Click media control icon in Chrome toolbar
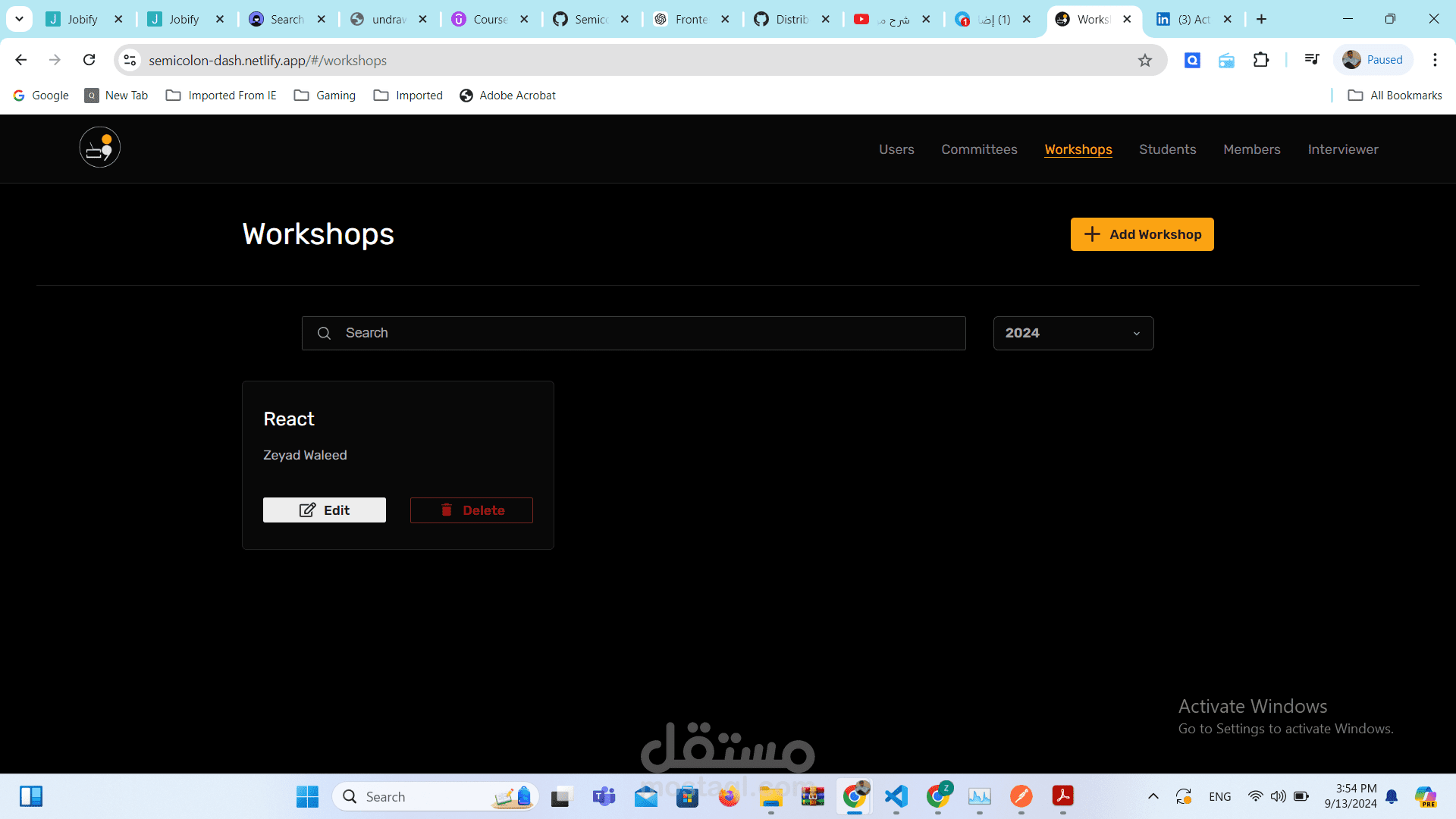 click(1312, 60)
